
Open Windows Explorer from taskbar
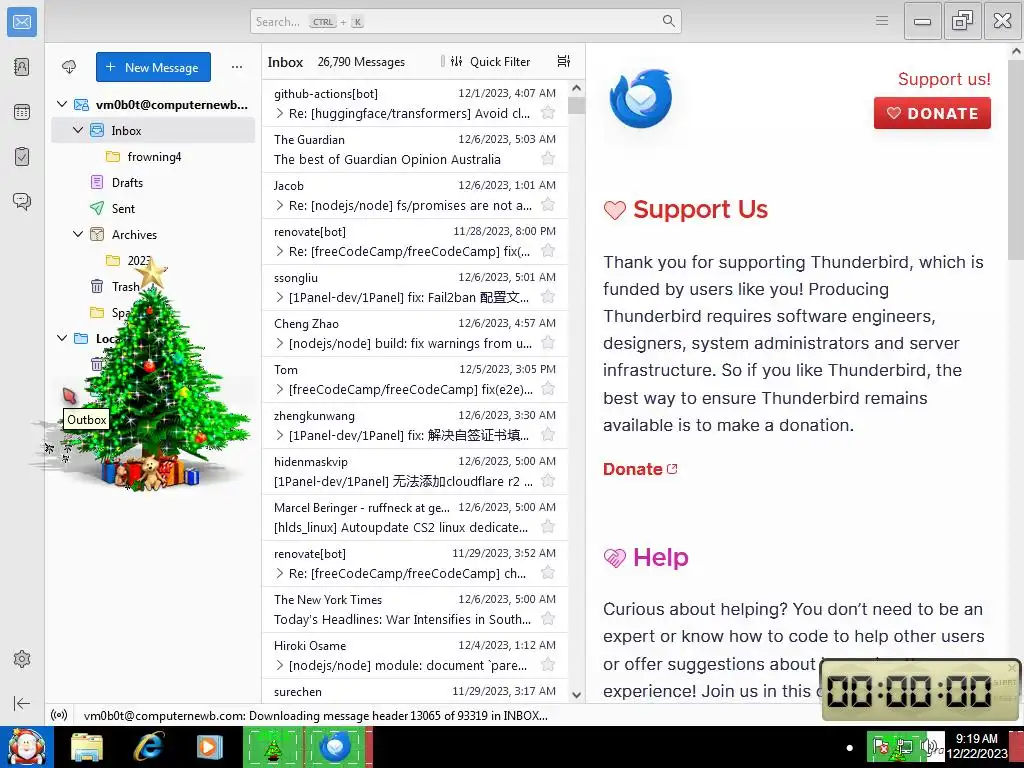87,747
